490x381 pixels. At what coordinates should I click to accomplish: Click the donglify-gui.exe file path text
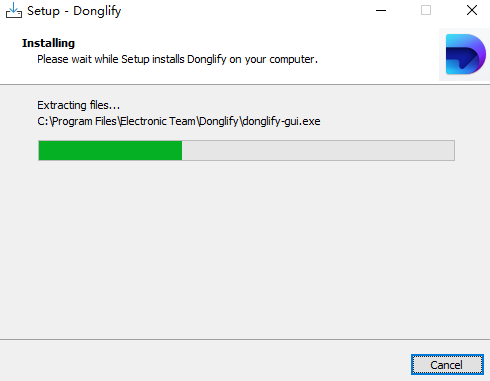pyautogui.click(x=179, y=121)
